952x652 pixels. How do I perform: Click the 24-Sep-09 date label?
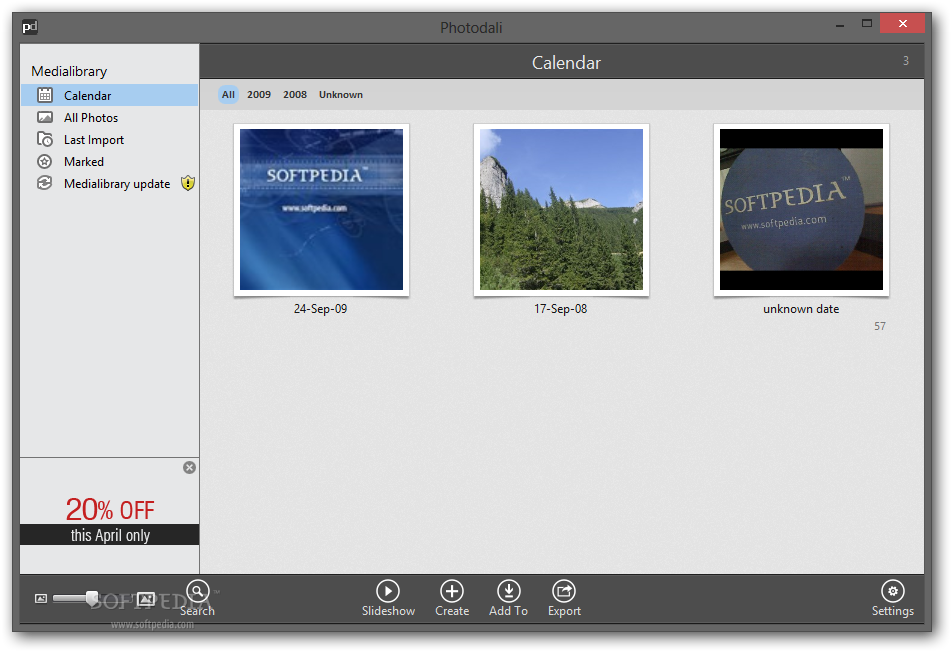[321, 308]
